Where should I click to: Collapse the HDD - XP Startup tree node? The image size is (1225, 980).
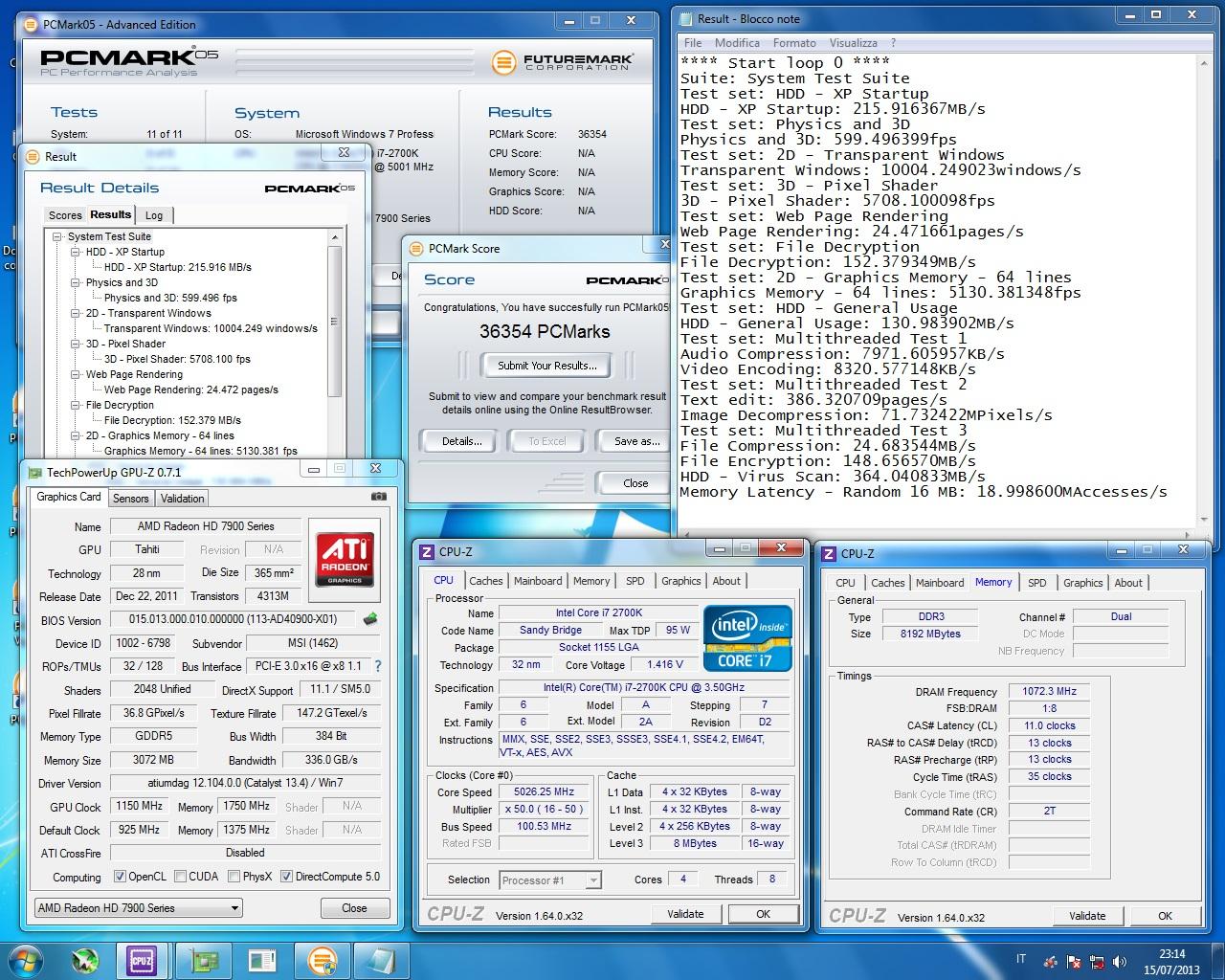pyautogui.click(x=76, y=252)
